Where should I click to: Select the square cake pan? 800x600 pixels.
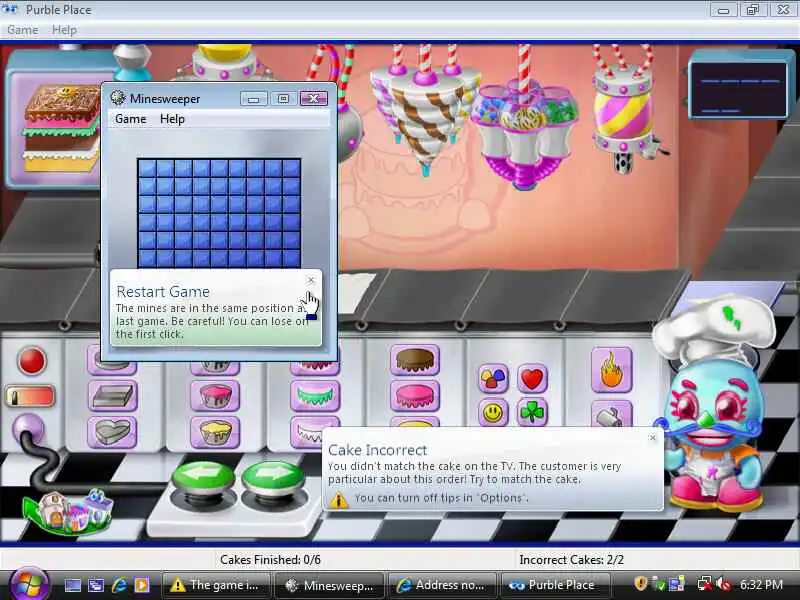coord(112,395)
